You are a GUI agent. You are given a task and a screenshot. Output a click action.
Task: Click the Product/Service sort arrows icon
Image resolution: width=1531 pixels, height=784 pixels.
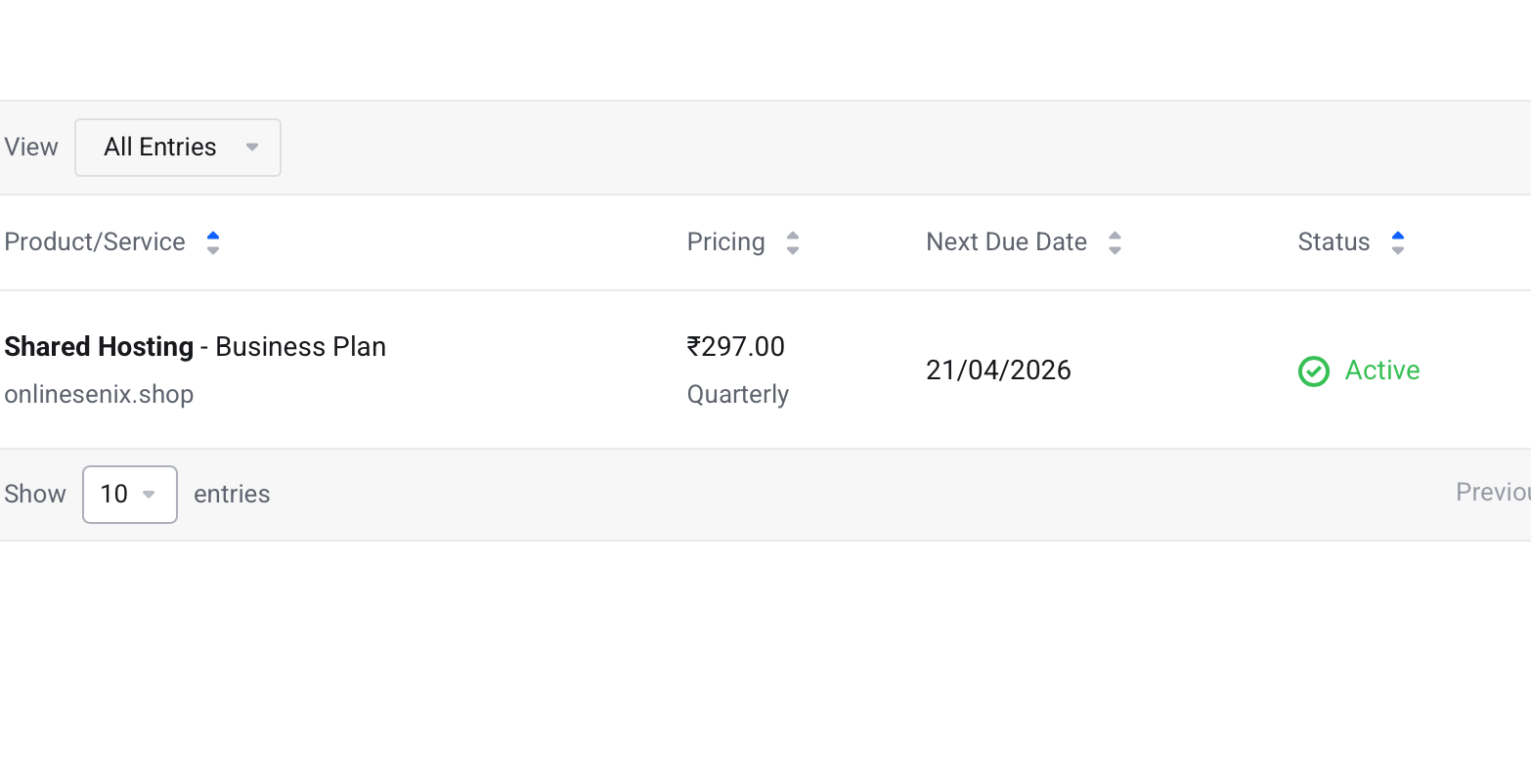tap(213, 242)
